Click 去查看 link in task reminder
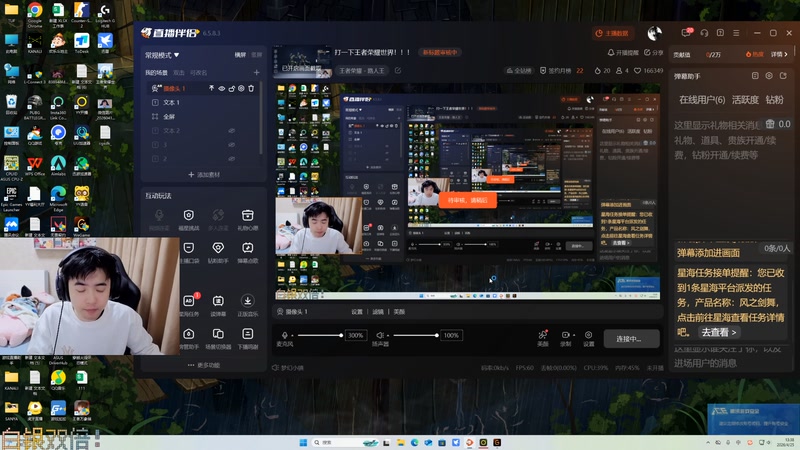Image resolution: width=800 pixels, height=450 pixels. (x=719, y=332)
